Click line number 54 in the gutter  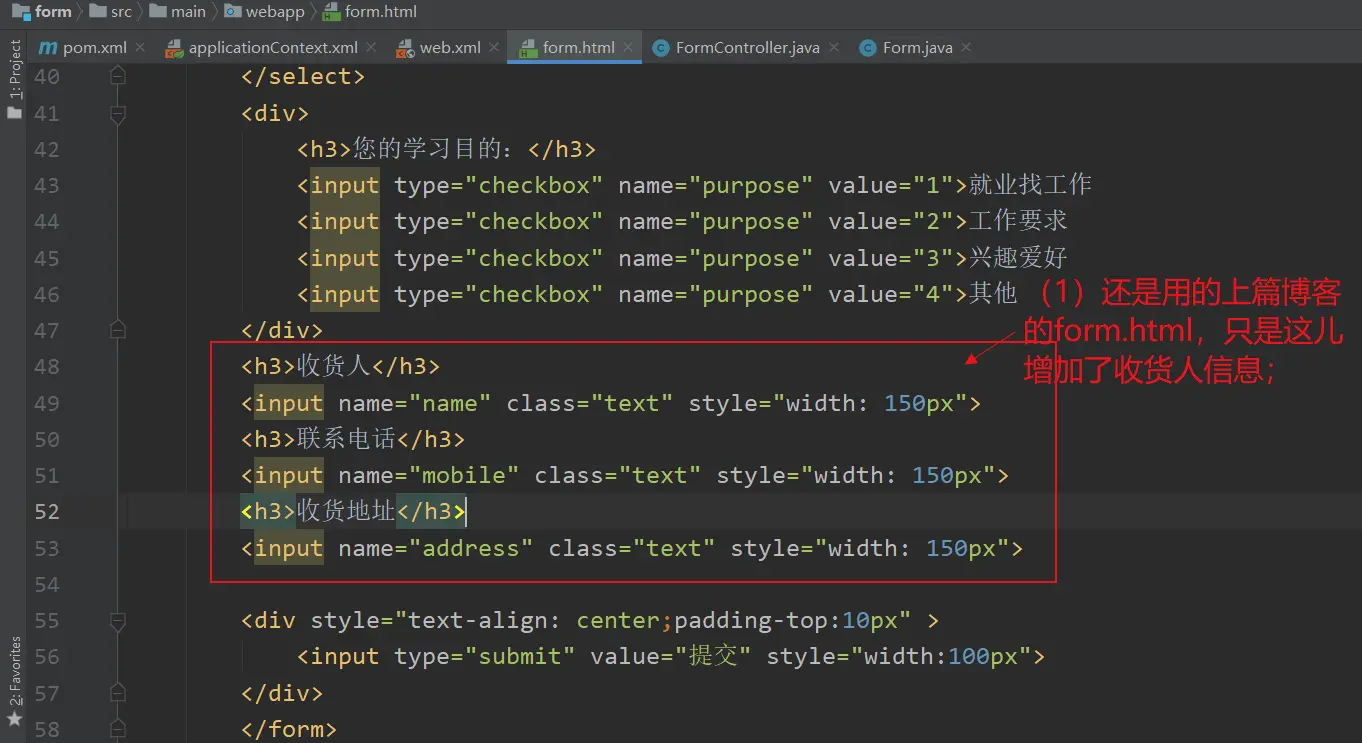47,584
